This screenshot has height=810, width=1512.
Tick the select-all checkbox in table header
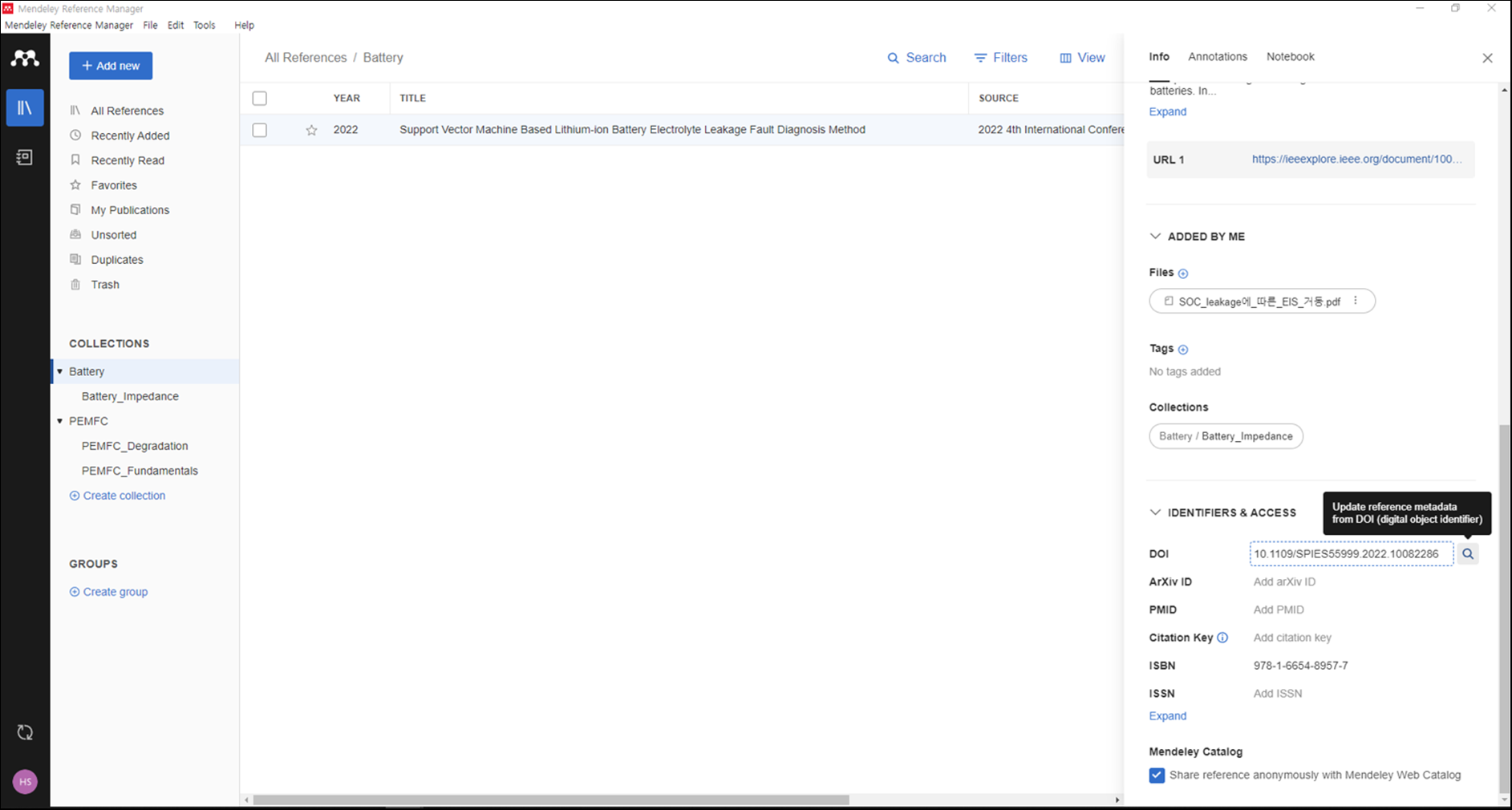click(x=259, y=98)
